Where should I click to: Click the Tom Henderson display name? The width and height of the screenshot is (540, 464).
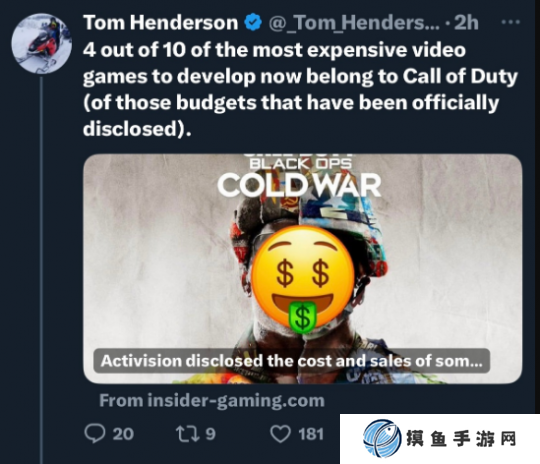(x=160, y=23)
